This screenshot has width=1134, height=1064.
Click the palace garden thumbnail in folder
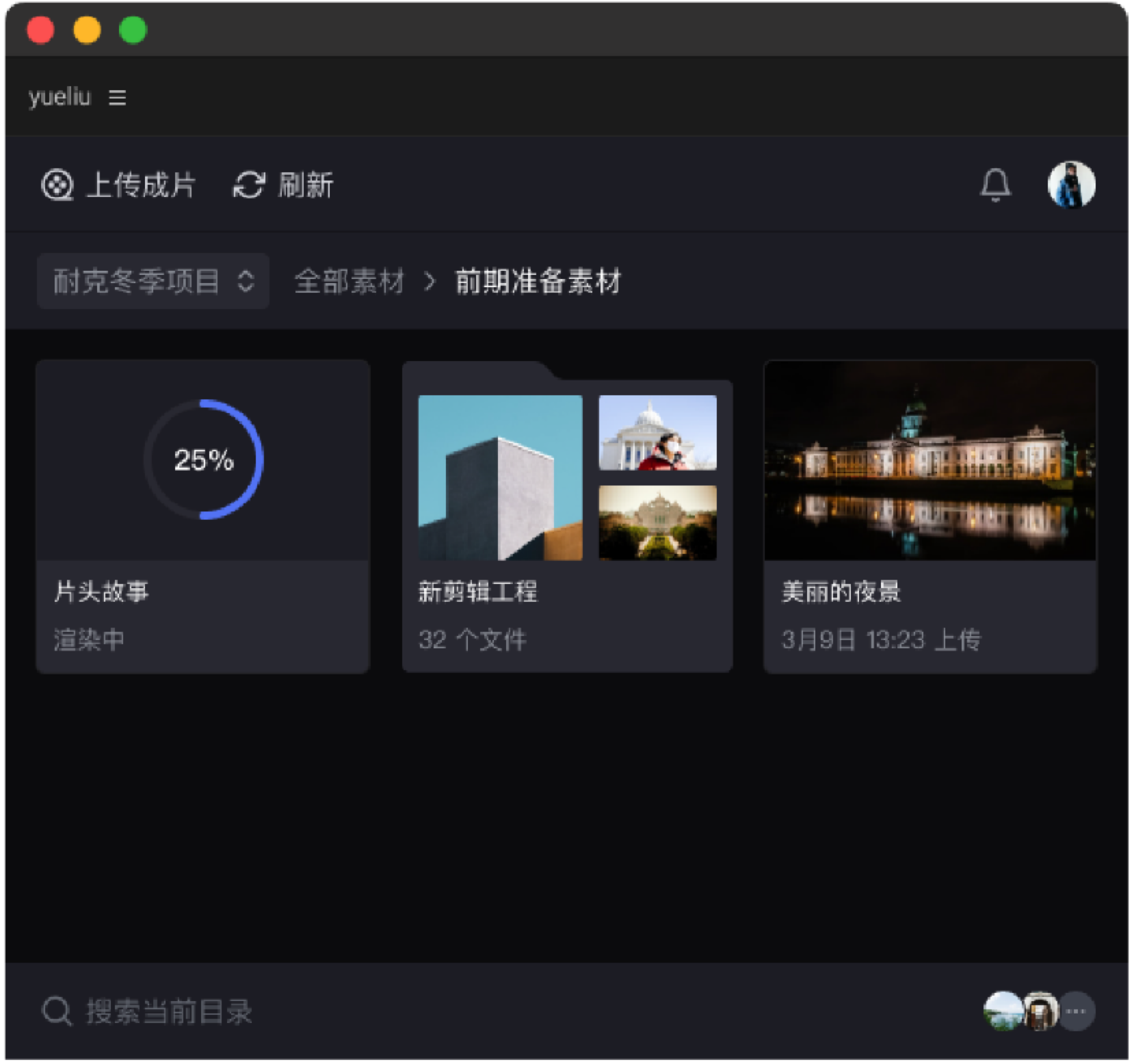tap(658, 523)
